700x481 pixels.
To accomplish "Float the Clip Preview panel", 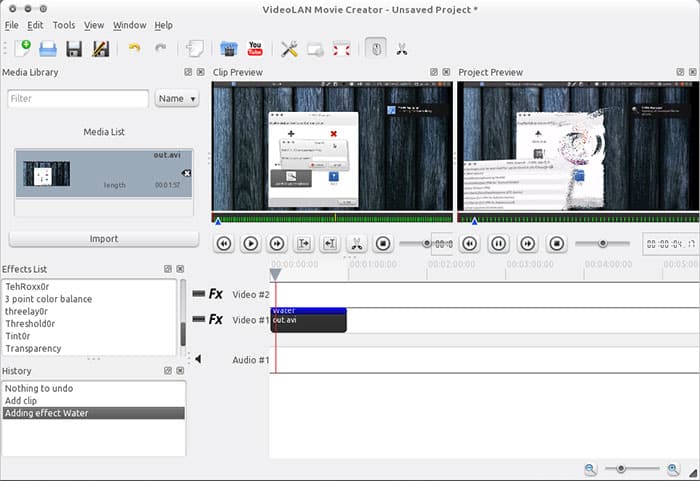I will click(x=433, y=72).
